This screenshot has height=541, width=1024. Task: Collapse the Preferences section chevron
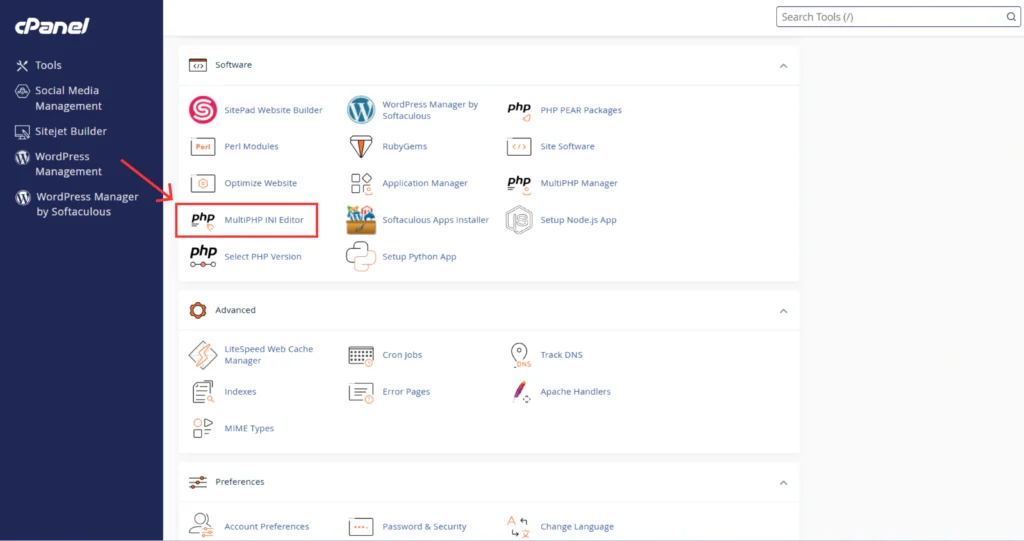click(x=783, y=482)
